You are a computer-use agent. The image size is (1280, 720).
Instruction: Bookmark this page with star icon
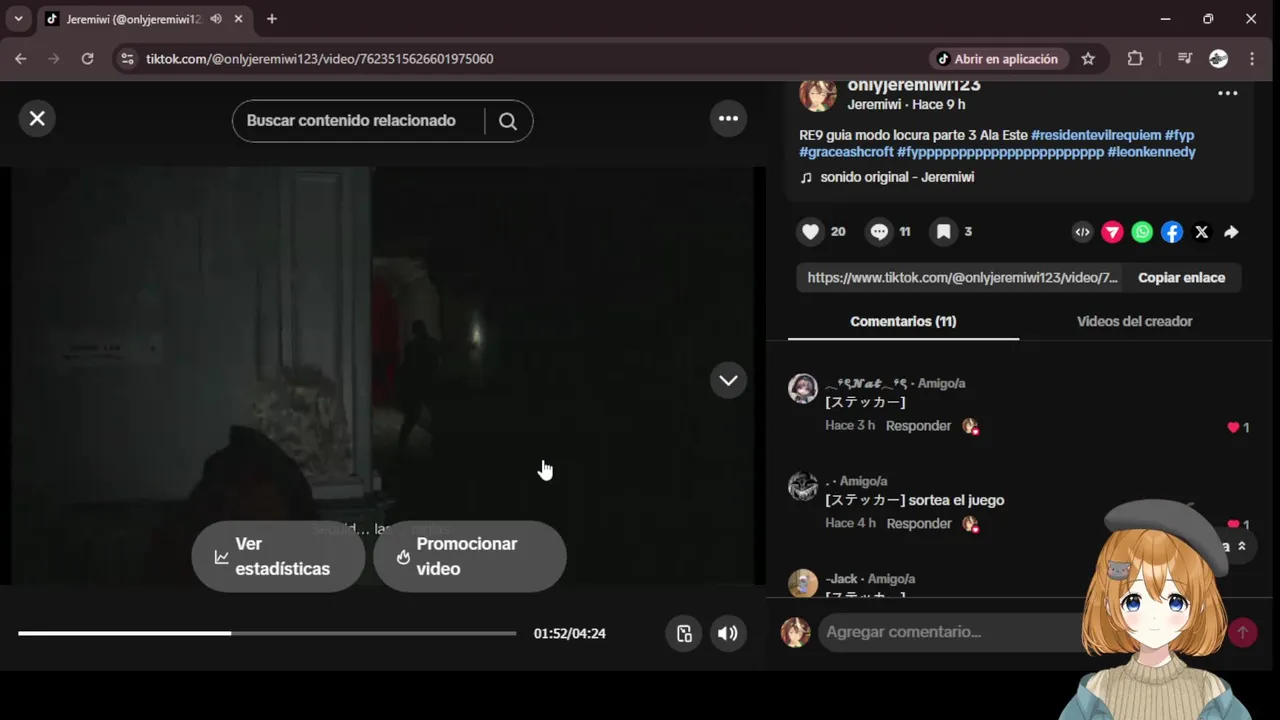[x=1088, y=59]
